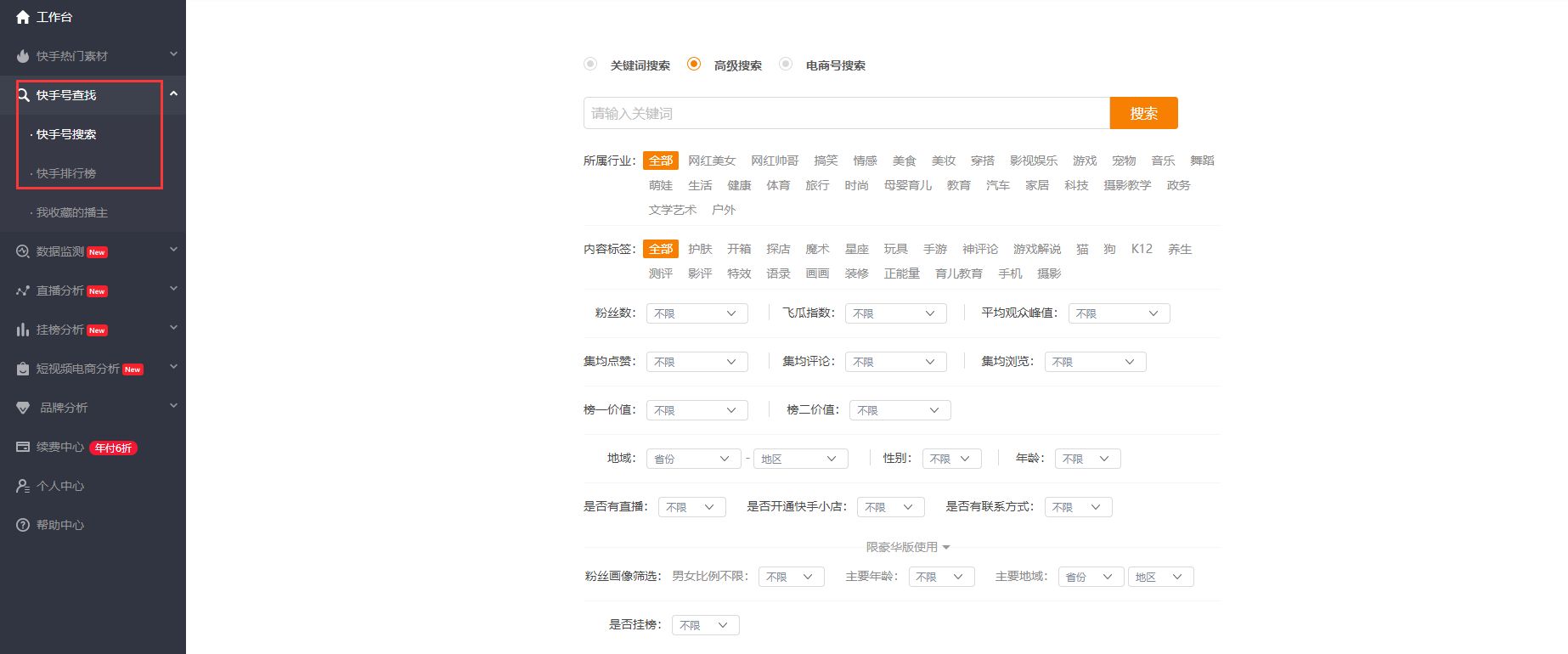The height and width of the screenshot is (654, 1568).
Task: Filter industry by 文学艺术
Action: coord(673,210)
